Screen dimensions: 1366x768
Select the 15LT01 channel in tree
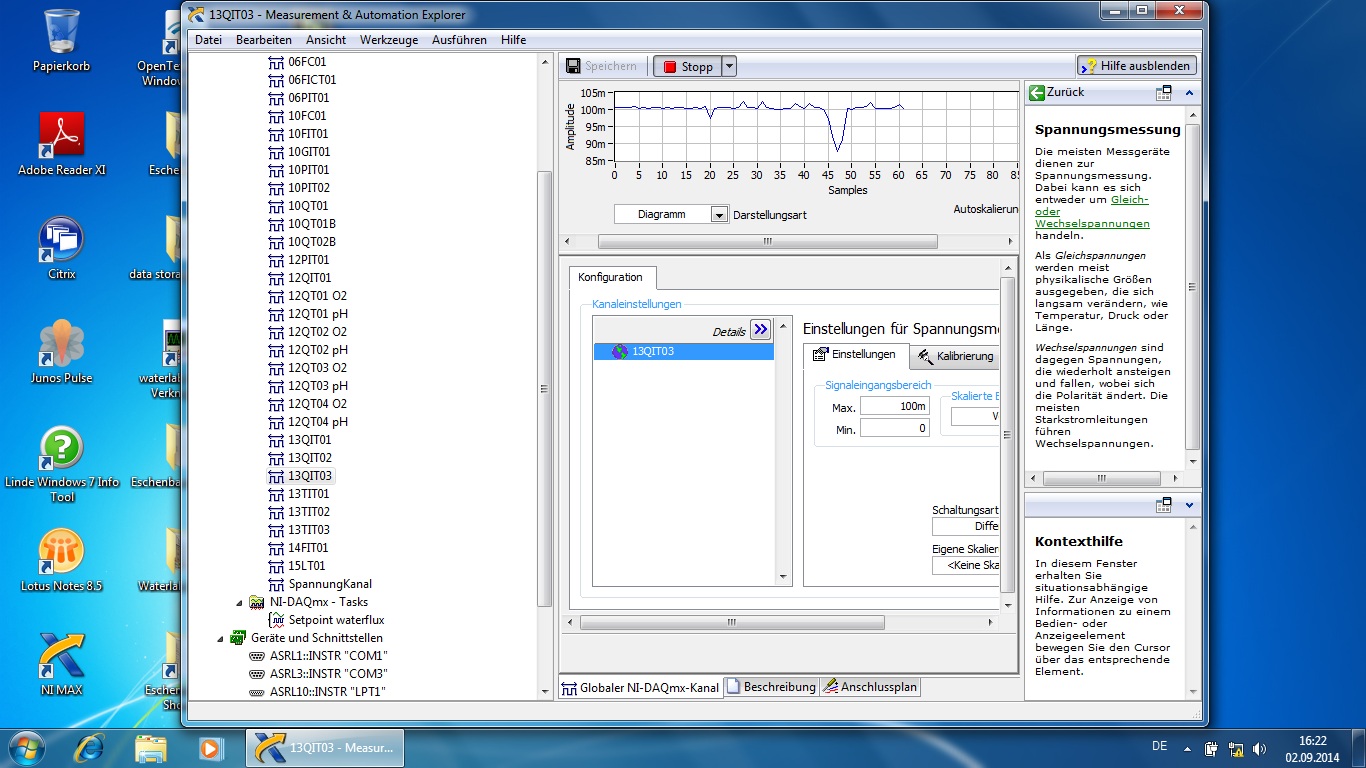(x=307, y=566)
